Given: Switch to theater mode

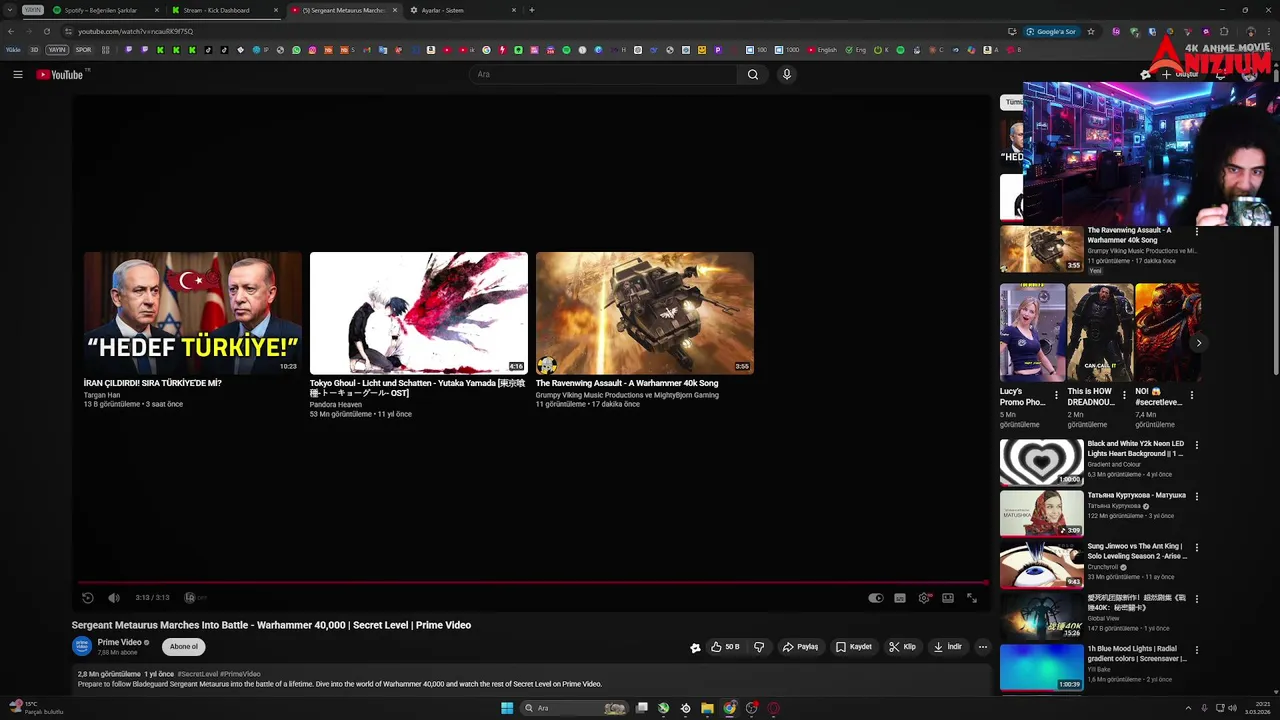Looking at the screenshot, I should point(948,598).
